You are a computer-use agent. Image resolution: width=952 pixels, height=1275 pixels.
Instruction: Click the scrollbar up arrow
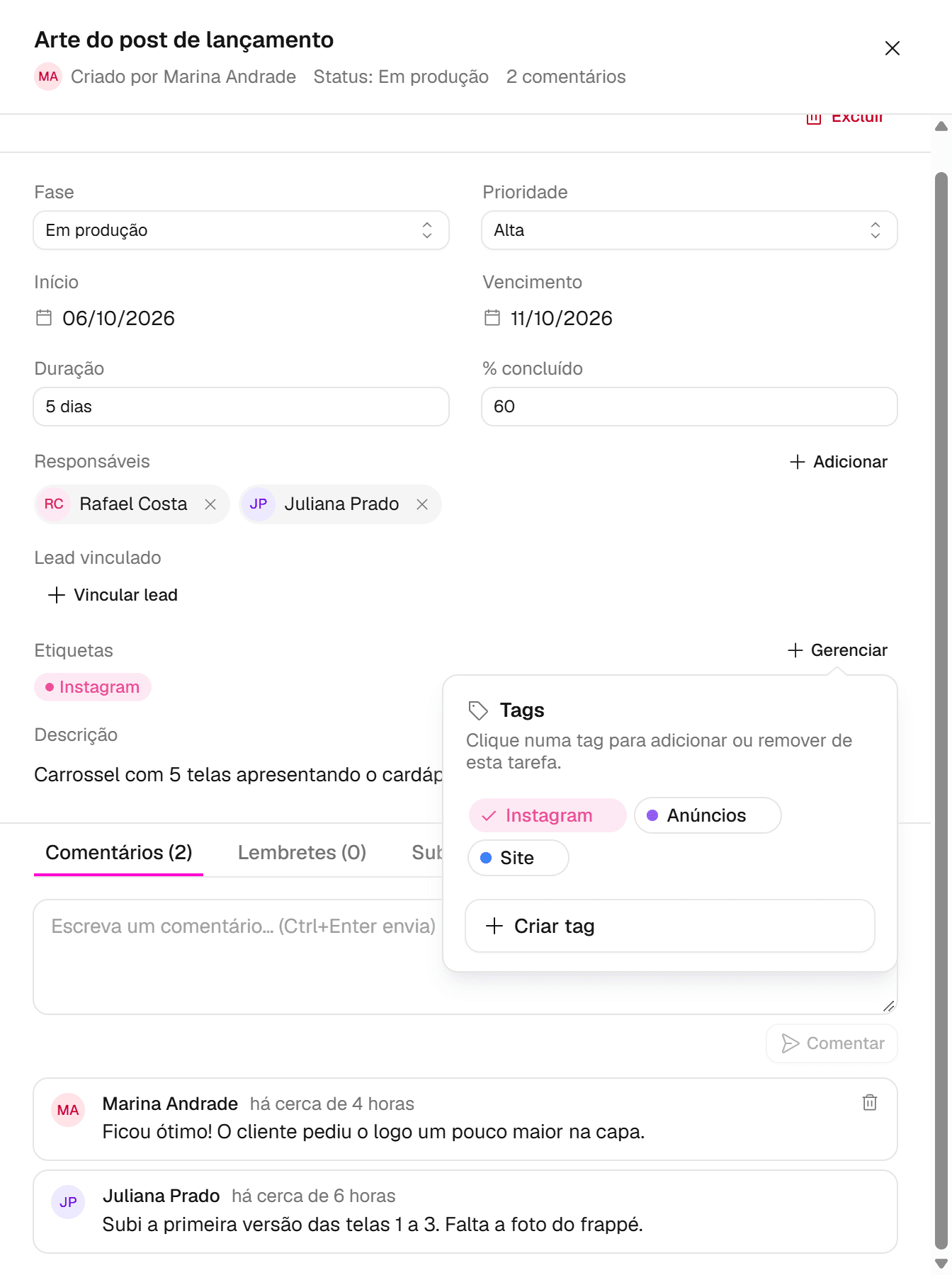point(941,126)
